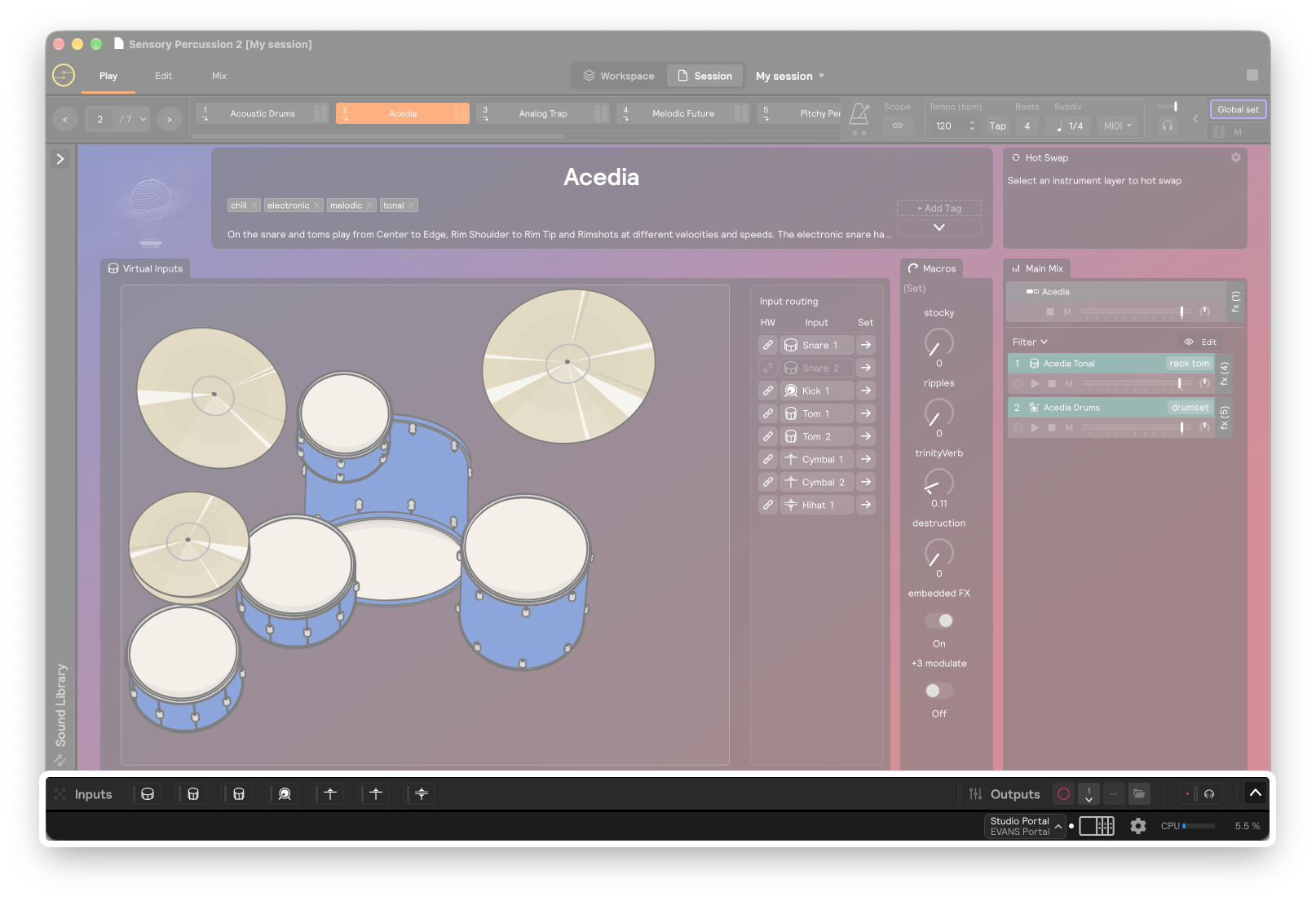Open the Studio Portal device selector
This screenshot has width=1316, height=901.
pos(1025,826)
